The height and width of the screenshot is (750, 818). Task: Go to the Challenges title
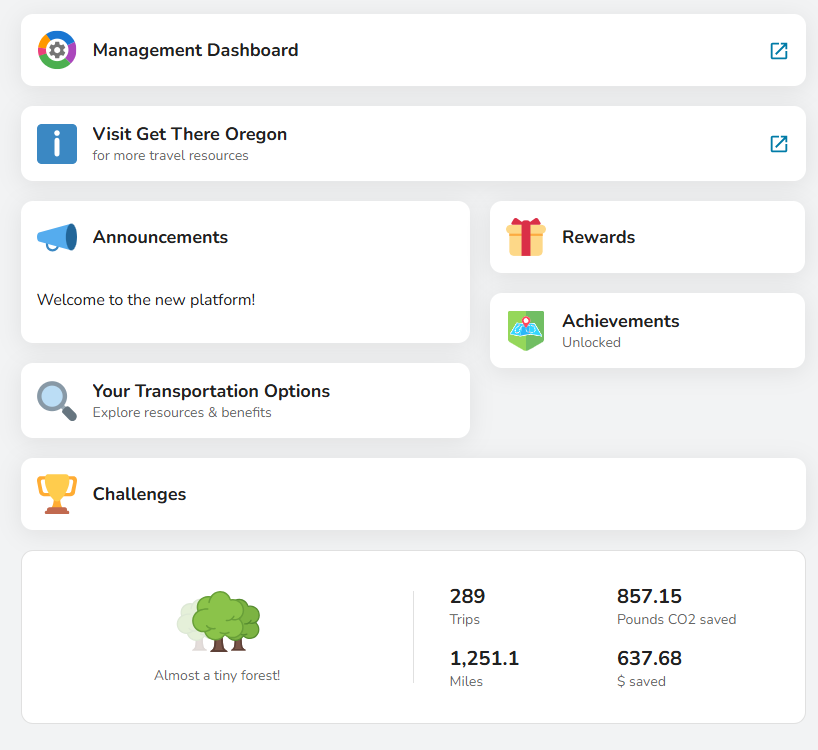pos(139,494)
